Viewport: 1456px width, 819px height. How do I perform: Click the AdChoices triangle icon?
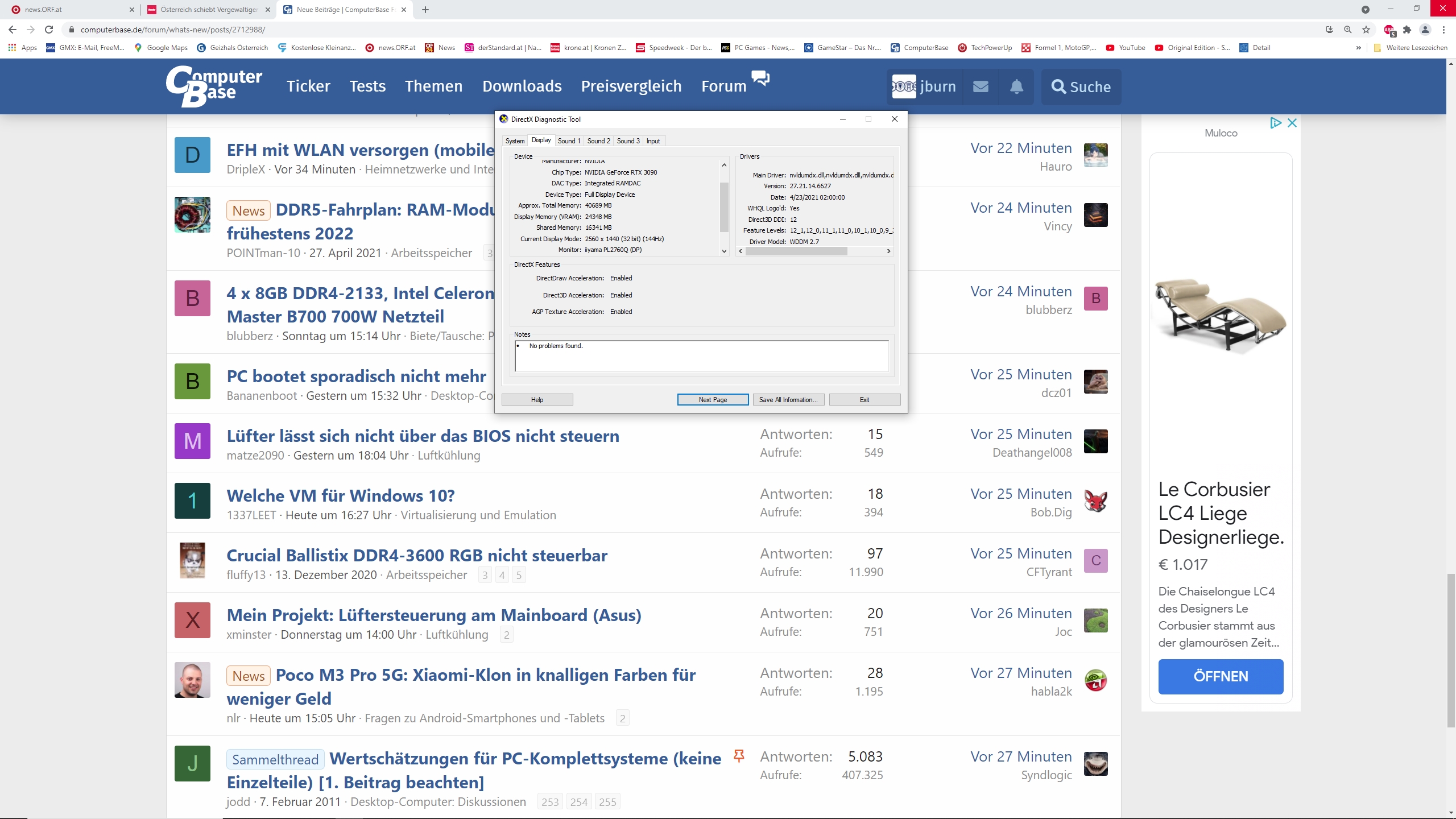coord(1276,123)
